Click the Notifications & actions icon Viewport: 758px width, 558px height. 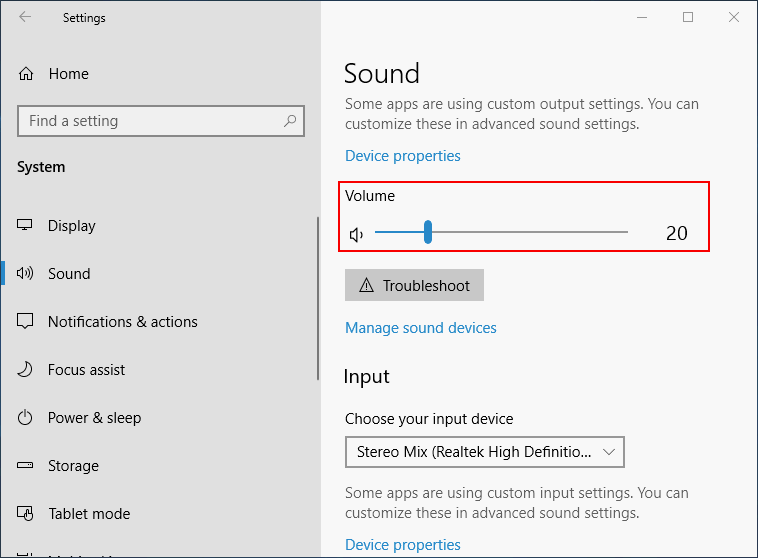[25, 321]
